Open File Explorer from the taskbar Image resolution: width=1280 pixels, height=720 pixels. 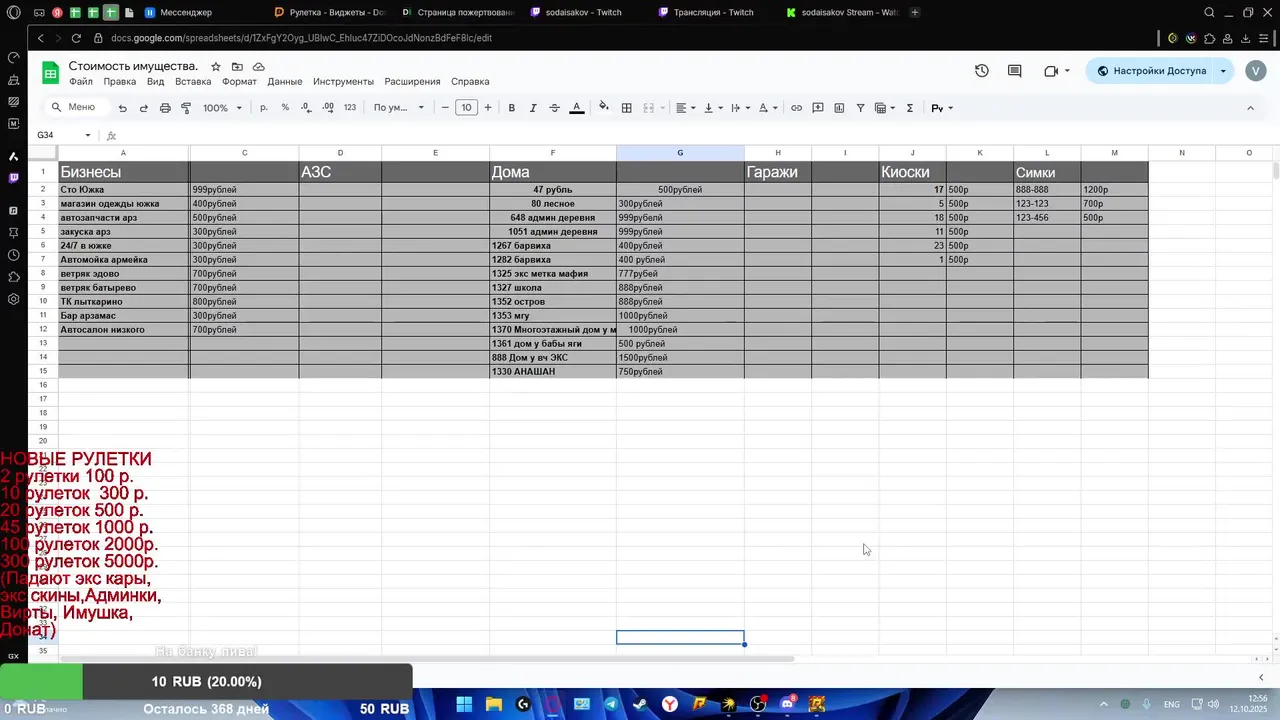pos(494,705)
